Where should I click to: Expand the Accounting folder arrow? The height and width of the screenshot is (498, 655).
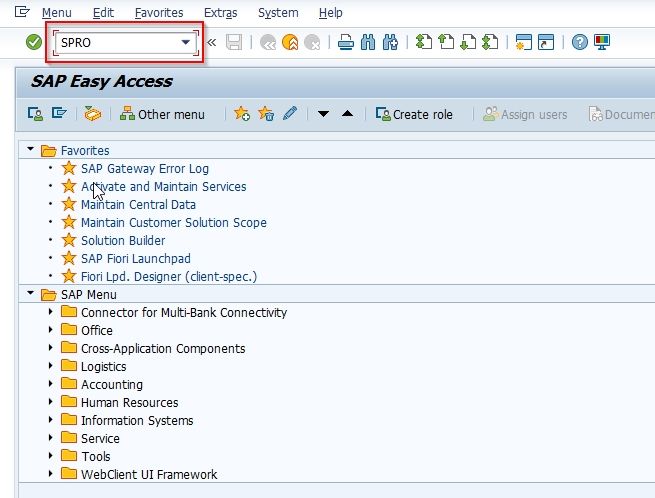[51, 384]
